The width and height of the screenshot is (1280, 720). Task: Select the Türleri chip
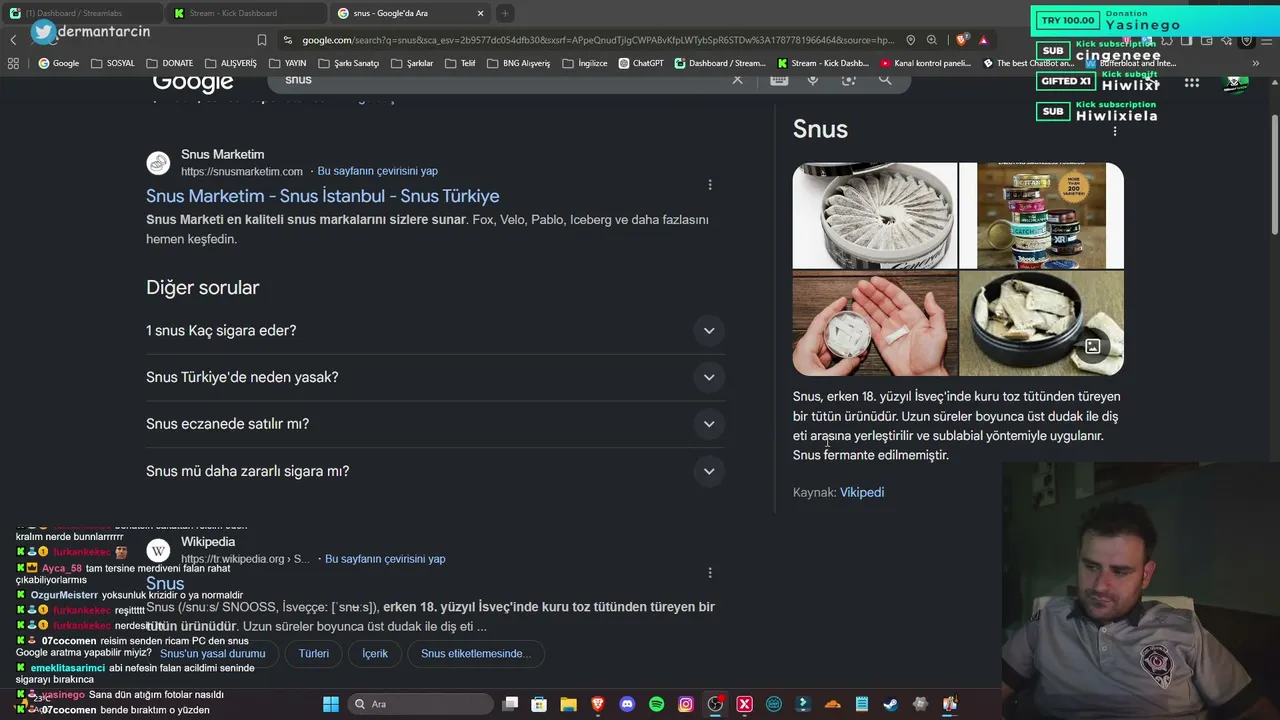click(x=314, y=654)
